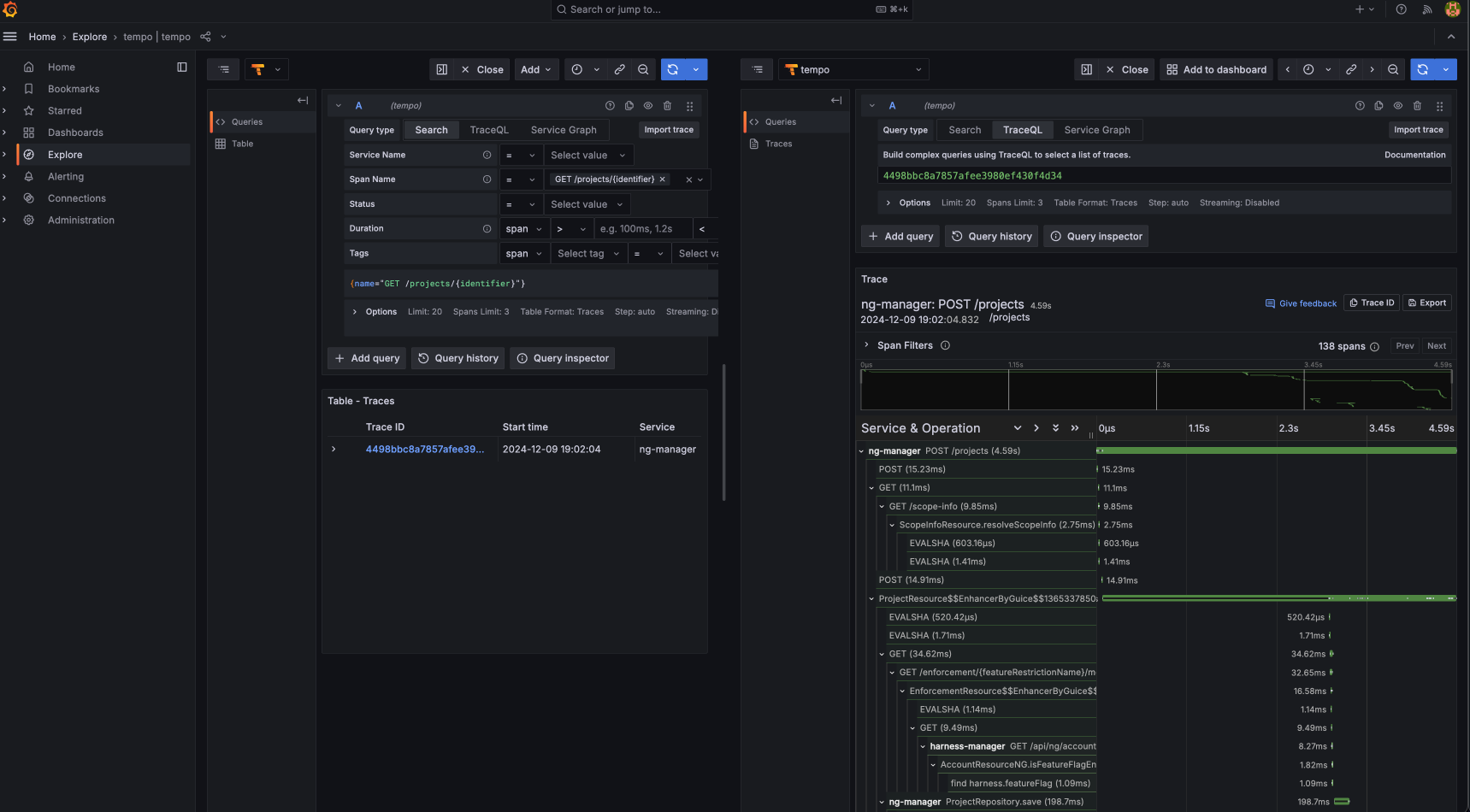
Task: Toggle the main hamburger menu
Action: click(x=10, y=37)
